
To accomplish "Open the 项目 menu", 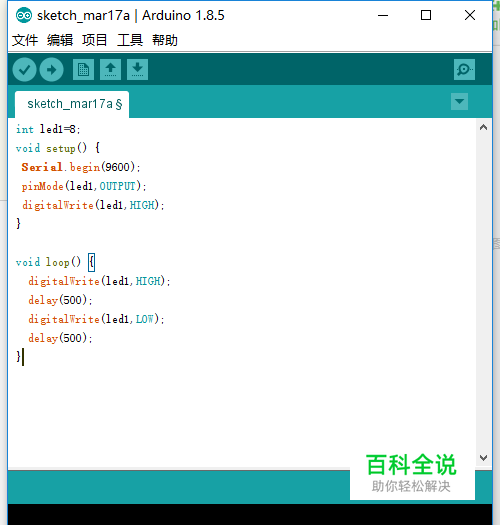I will click(95, 40).
